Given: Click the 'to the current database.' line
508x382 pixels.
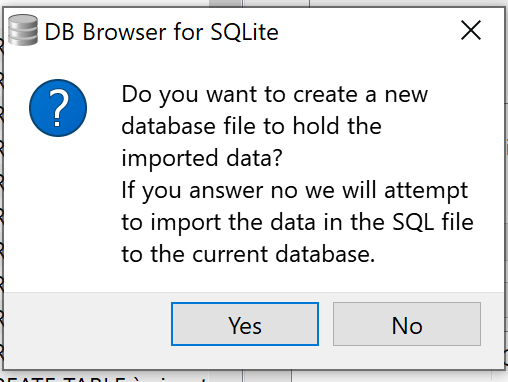Looking at the screenshot, I should [x=248, y=254].
